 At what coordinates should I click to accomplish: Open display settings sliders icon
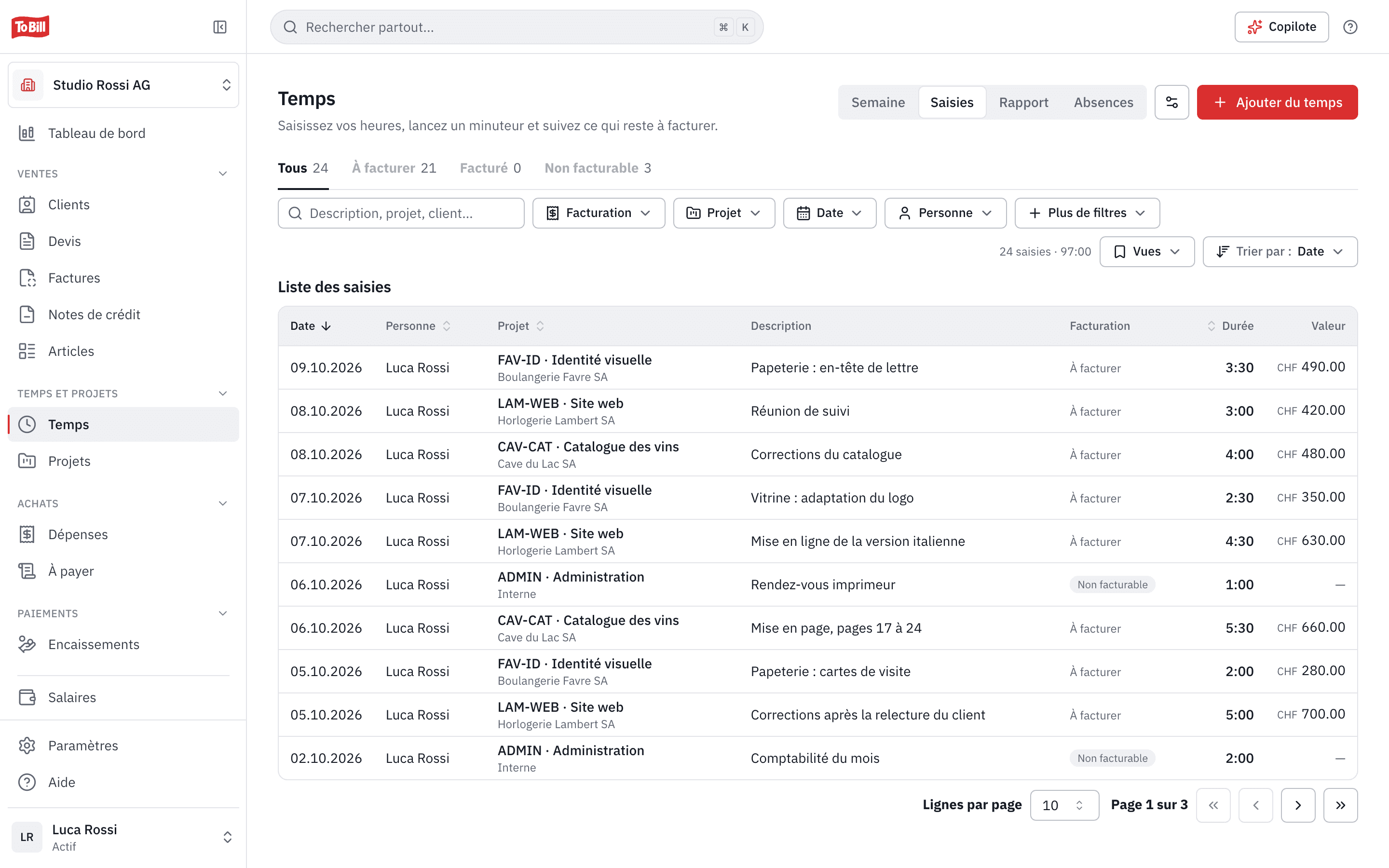pyautogui.click(x=1171, y=102)
